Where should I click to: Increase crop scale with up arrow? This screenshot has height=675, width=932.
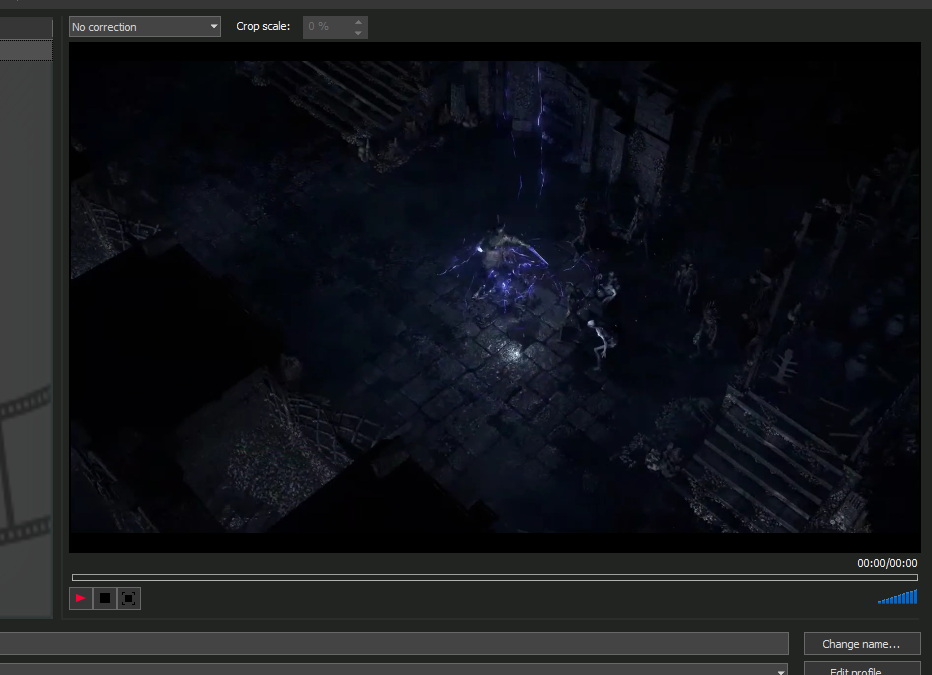(358, 22)
